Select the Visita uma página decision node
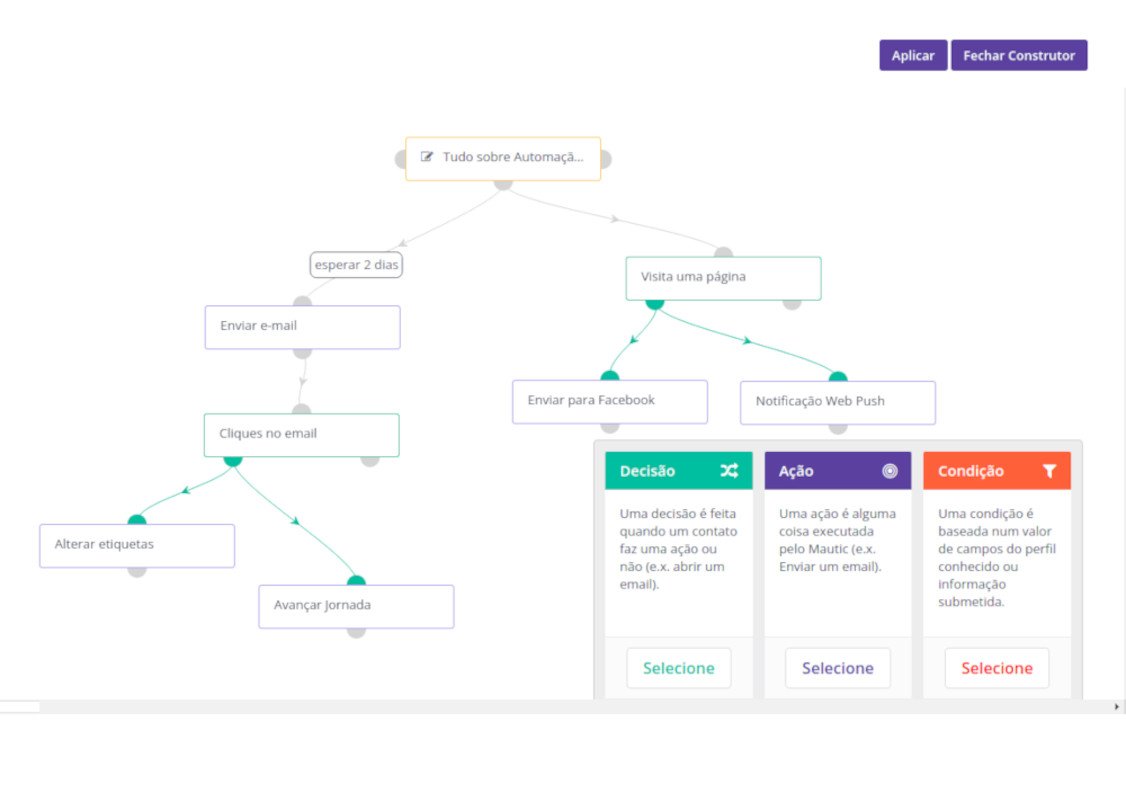The width and height of the screenshot is (1126, 802). point(722,277)
